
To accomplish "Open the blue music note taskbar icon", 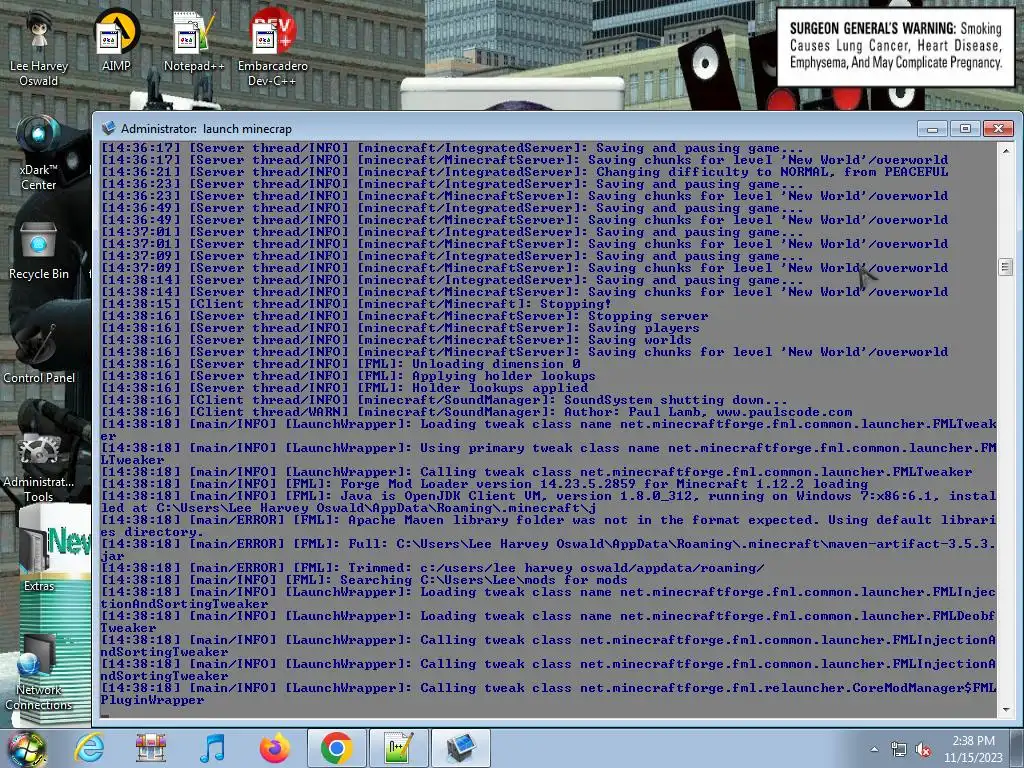I will (212, 748).
